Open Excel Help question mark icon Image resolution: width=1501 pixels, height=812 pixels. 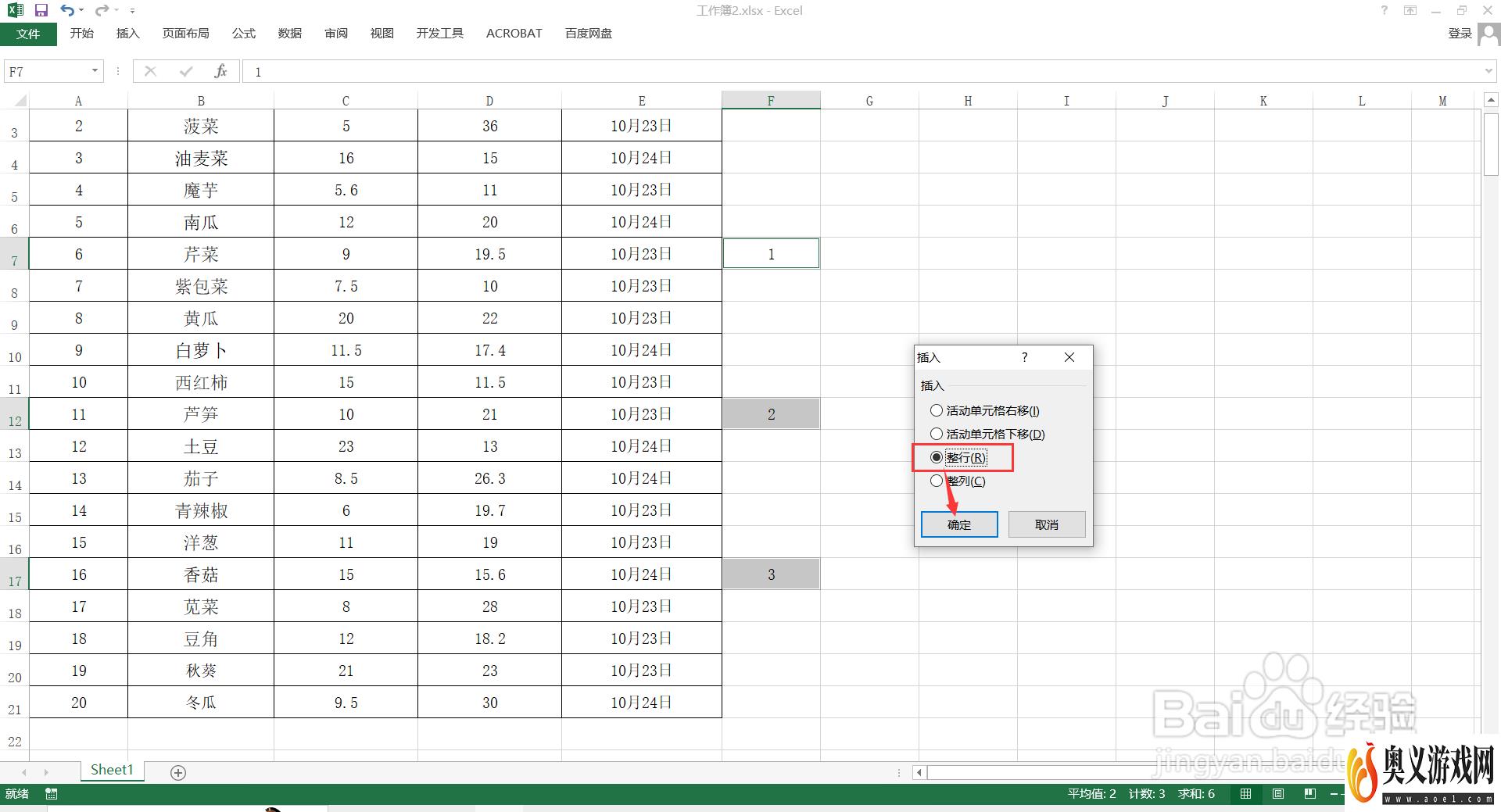[x=1385, y=10]
